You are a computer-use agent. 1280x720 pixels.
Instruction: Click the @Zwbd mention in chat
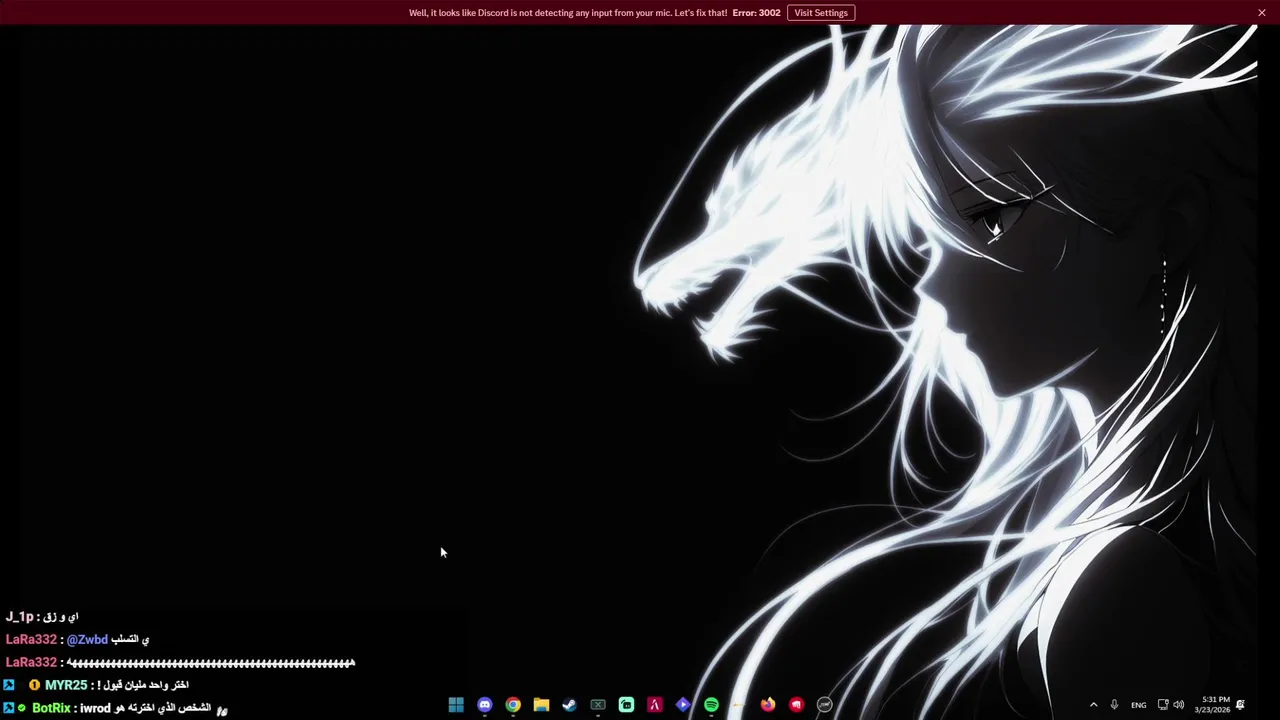pos(87,640)
